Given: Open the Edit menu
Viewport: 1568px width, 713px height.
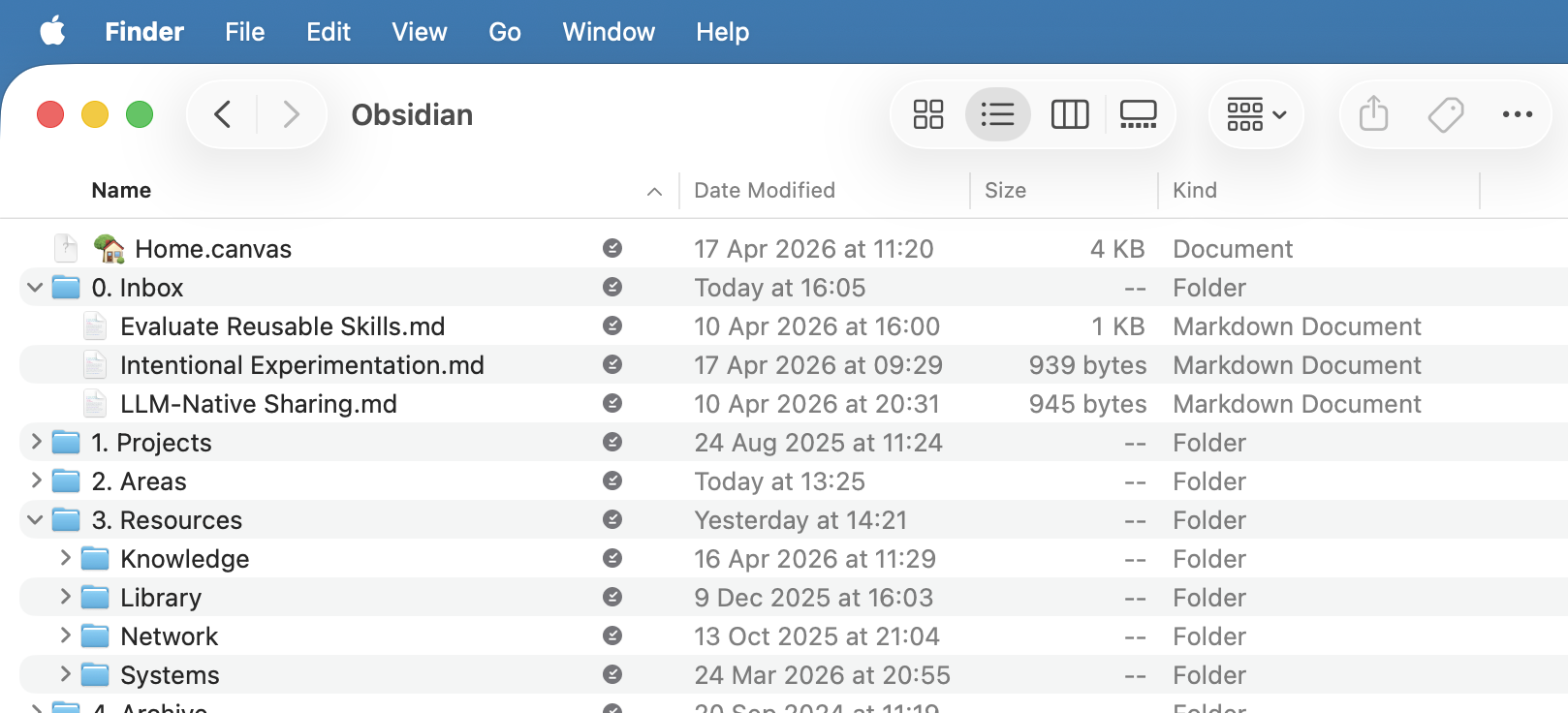Looking at the screenshot, I should 329,32.
